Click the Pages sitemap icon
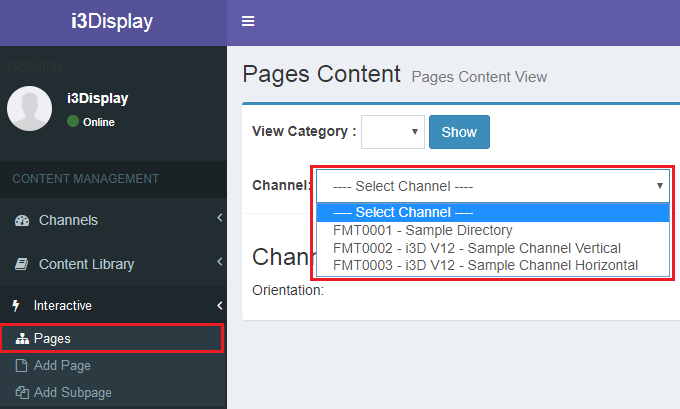 [22, 338]
